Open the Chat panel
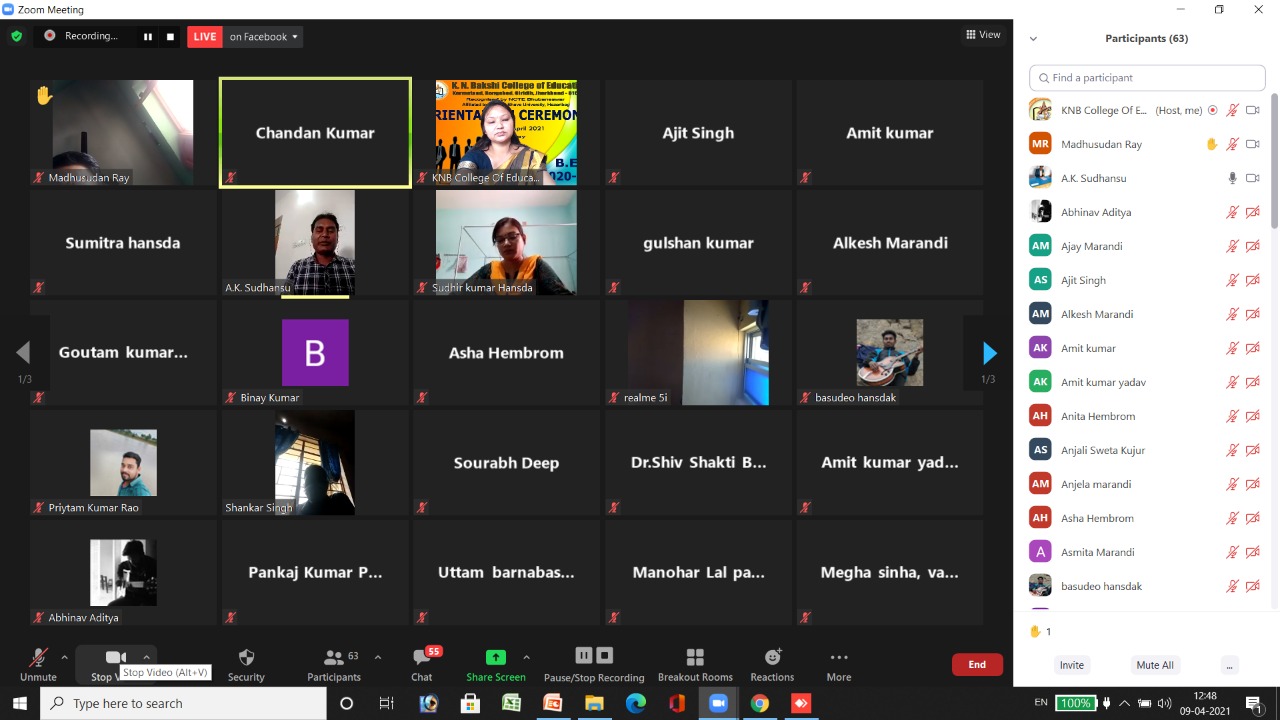Image resolution: width=1280 pixels, height=720 pixels. click(x=422, y=664)
